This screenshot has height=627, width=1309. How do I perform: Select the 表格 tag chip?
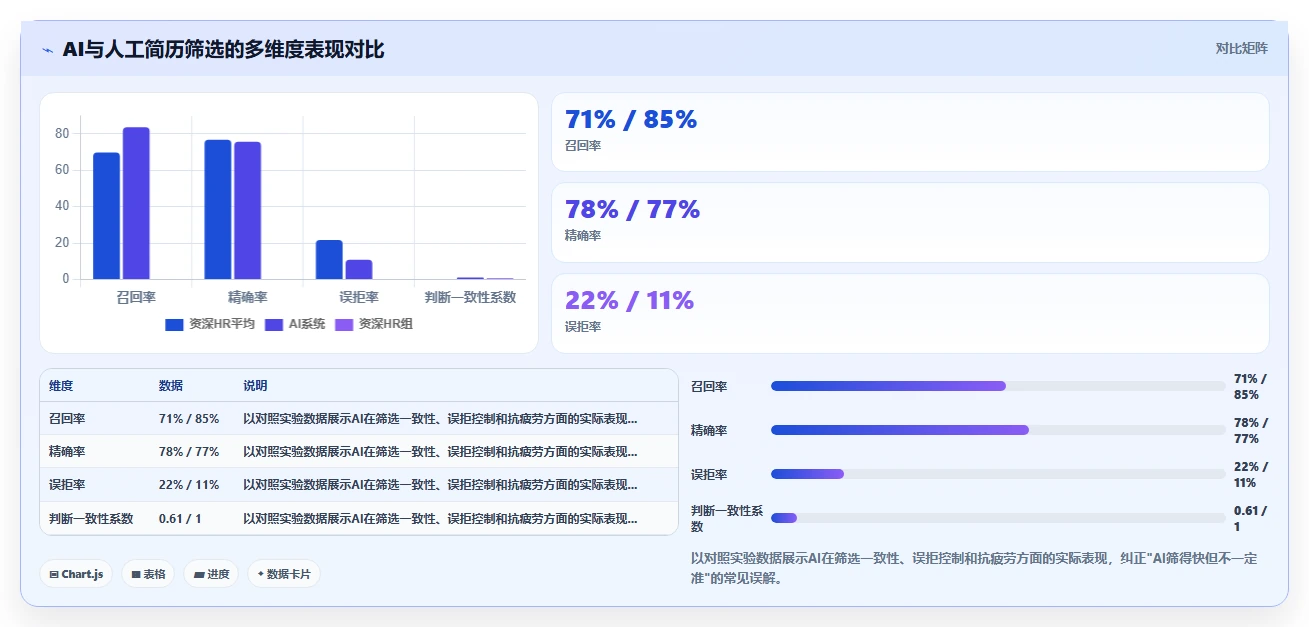point(148,574)
